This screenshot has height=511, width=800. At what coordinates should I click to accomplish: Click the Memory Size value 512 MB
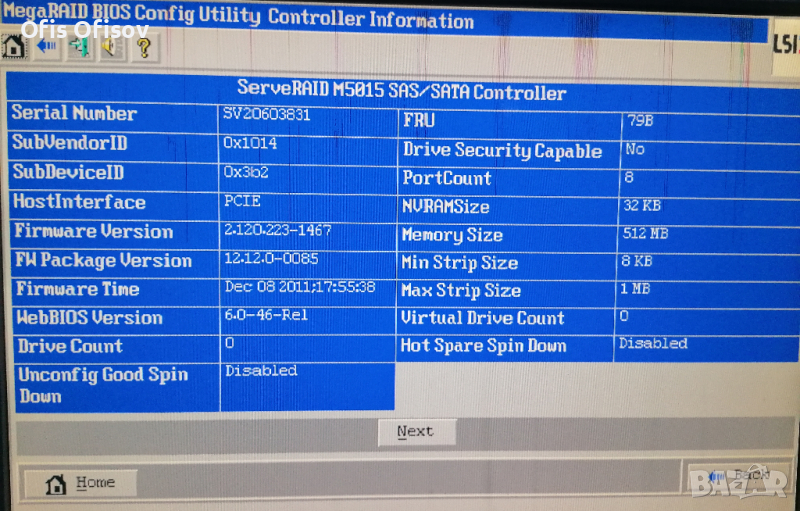click(x=644, y=234)
